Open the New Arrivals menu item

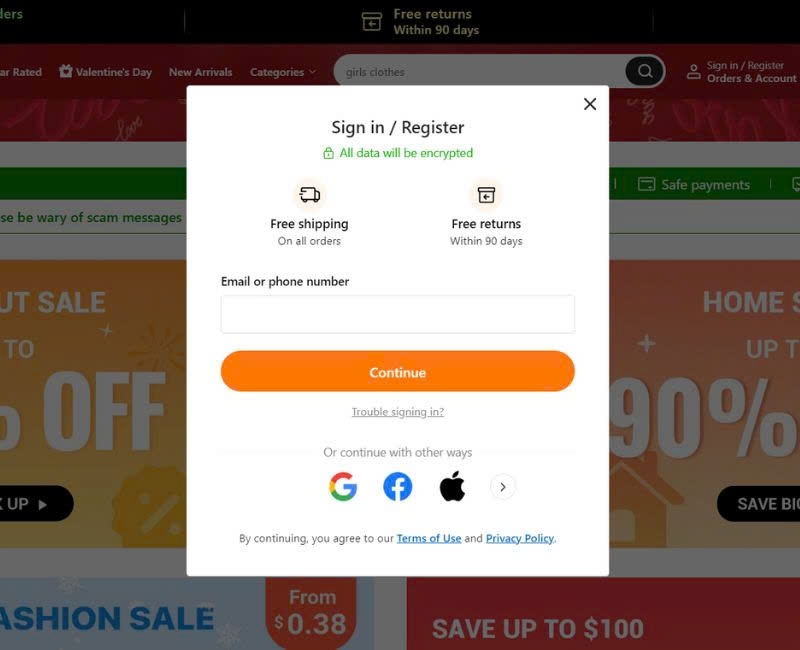coord(200,72)
